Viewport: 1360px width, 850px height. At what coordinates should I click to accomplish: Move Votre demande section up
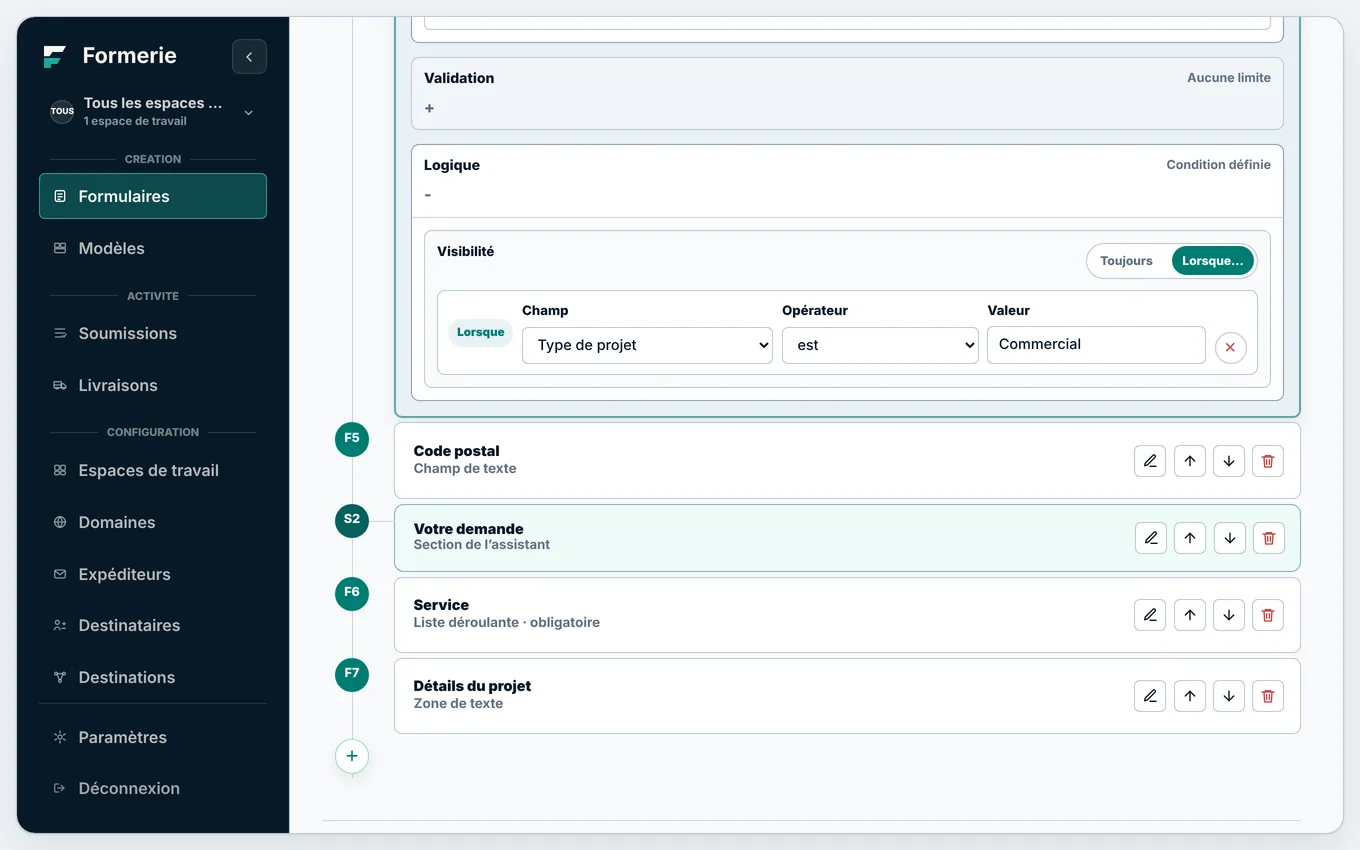(x=1190, y=538)
